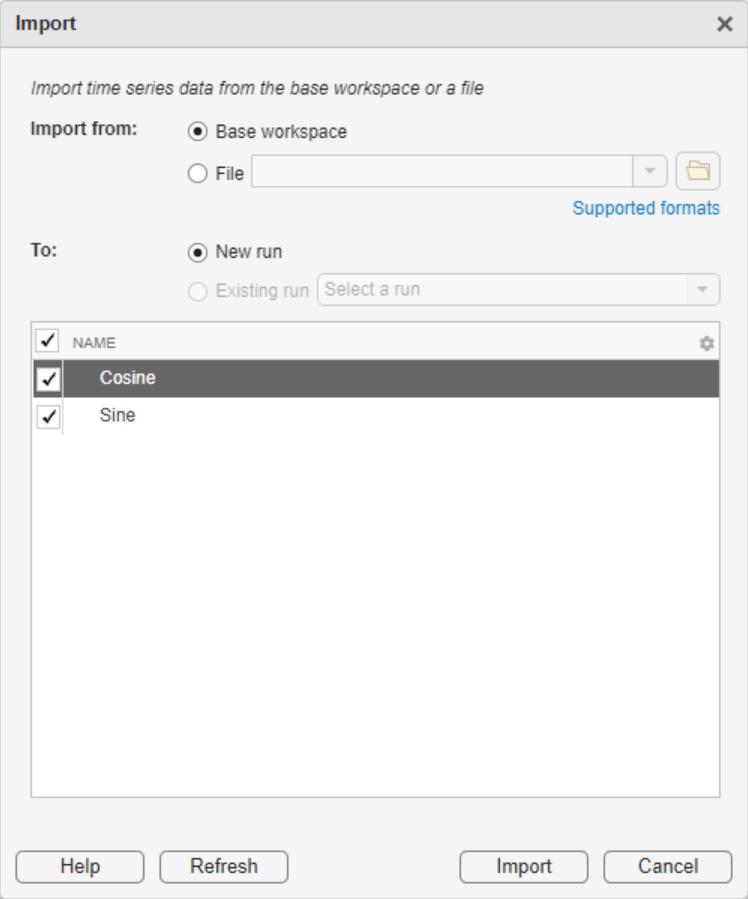The height and width of the screenshot is (899, 748).
Task: Click the Import button
Action: [523, 868]
